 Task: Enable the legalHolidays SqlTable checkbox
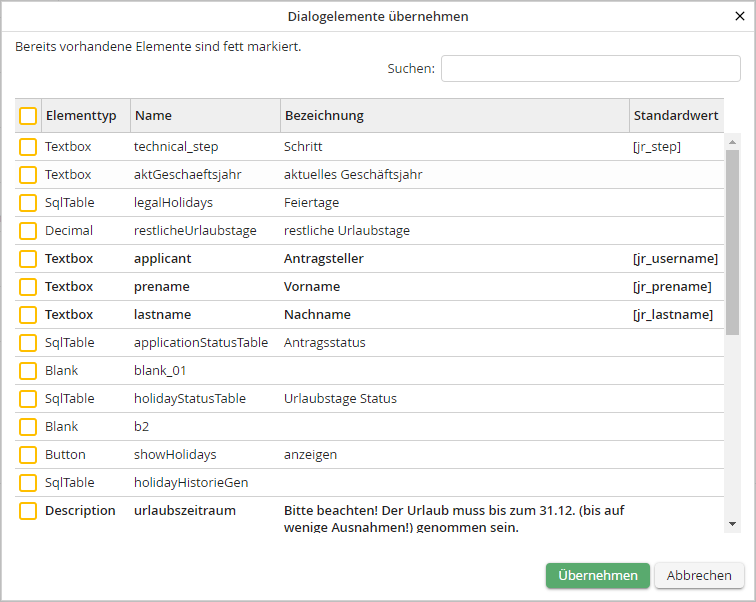click(x=28, y=203)
